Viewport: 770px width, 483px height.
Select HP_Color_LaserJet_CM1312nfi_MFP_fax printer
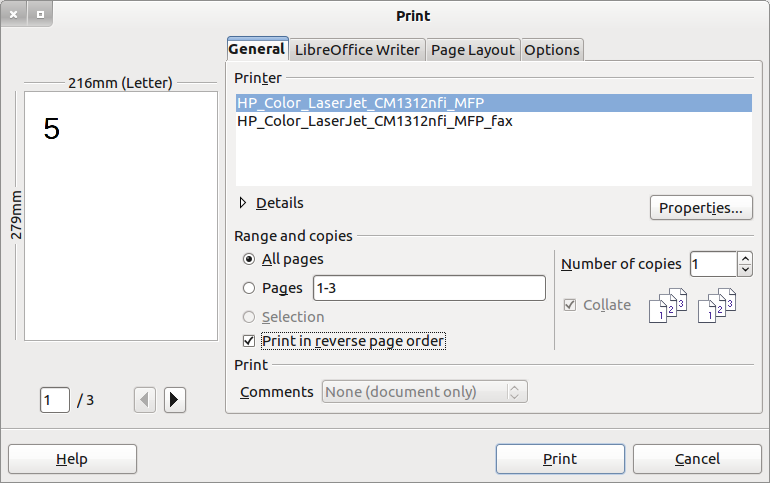coord(375,121)
